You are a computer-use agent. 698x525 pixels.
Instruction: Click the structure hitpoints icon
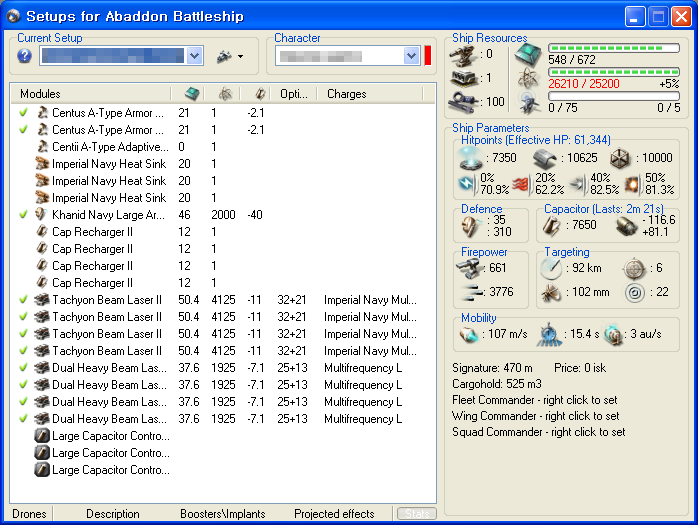point(620,158)
